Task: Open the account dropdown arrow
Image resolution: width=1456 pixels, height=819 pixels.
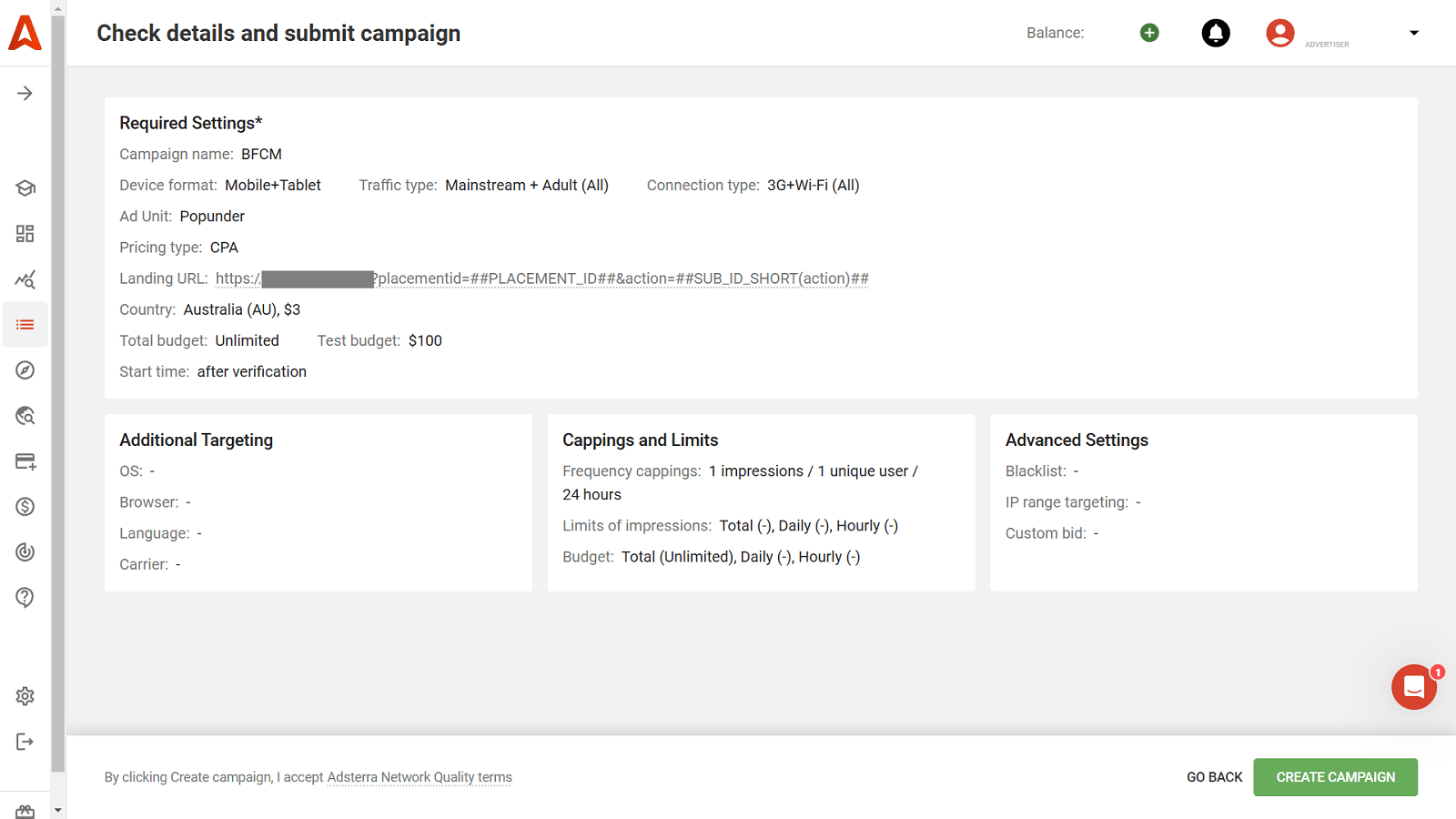Action: point(1414,33)
